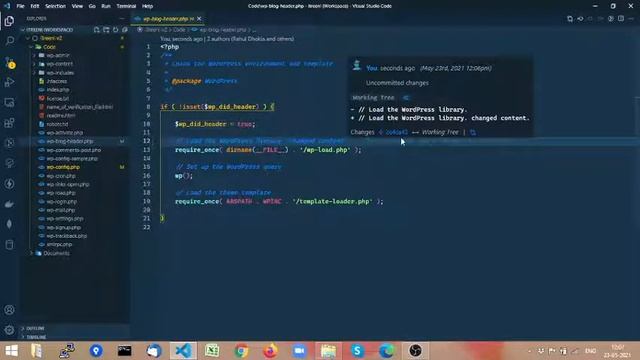This screenshot has height=360, width=640.
Task: Open changes with previous revision icon
Action: pyautogui.click(x=580, y=19)
